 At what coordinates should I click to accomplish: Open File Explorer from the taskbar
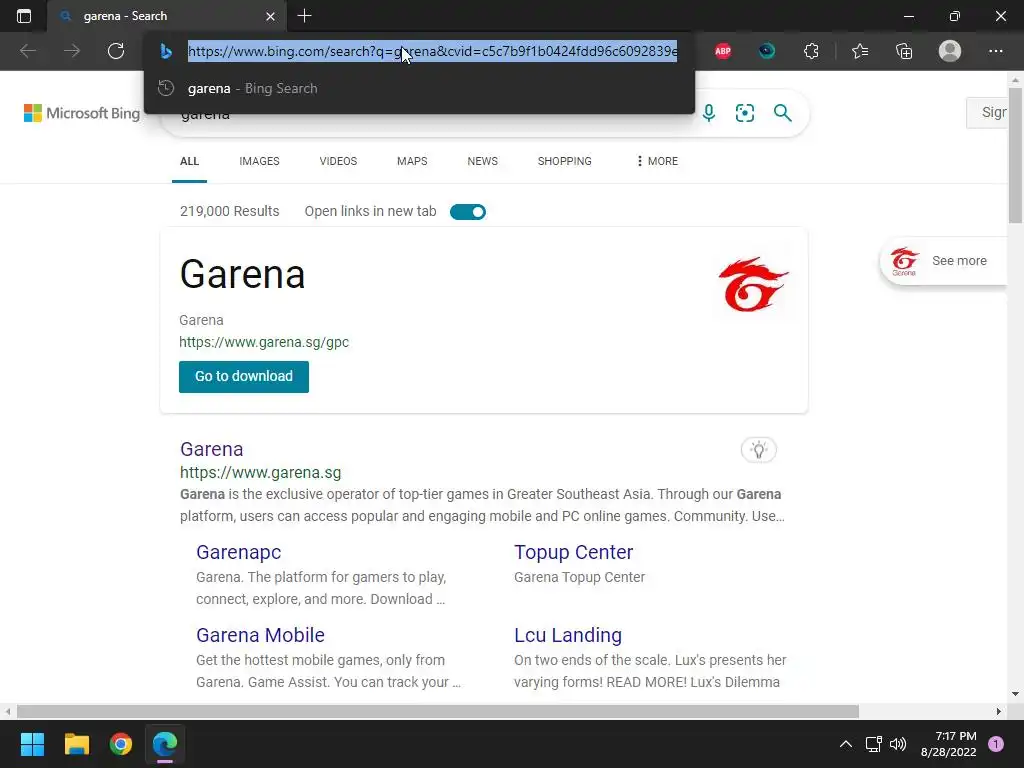coord(76,744)
